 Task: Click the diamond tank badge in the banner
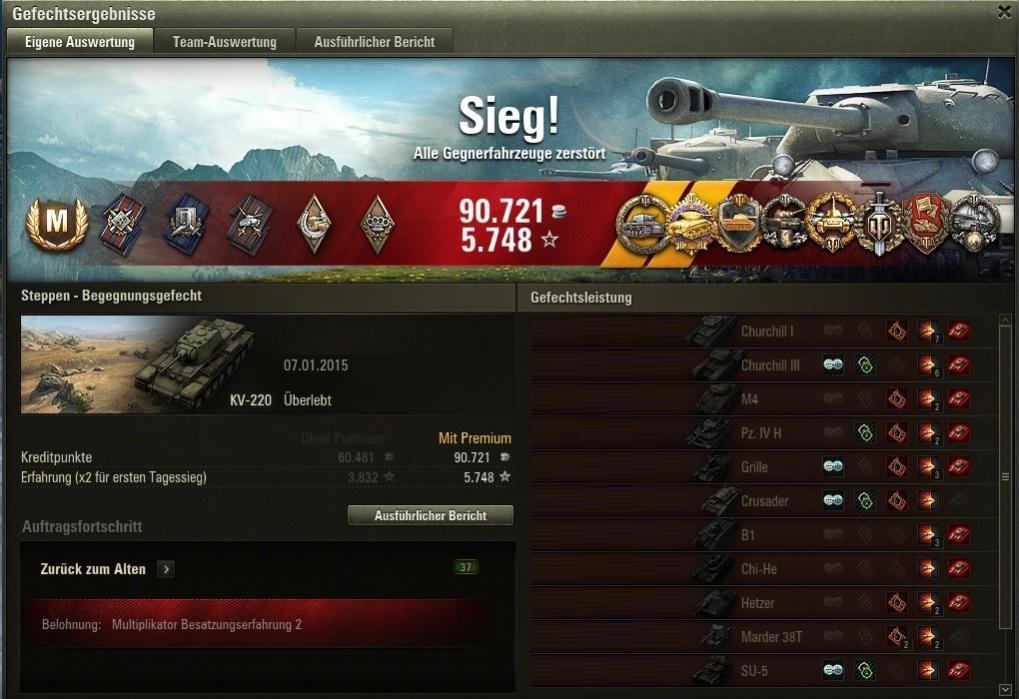(x=314, y=223)
